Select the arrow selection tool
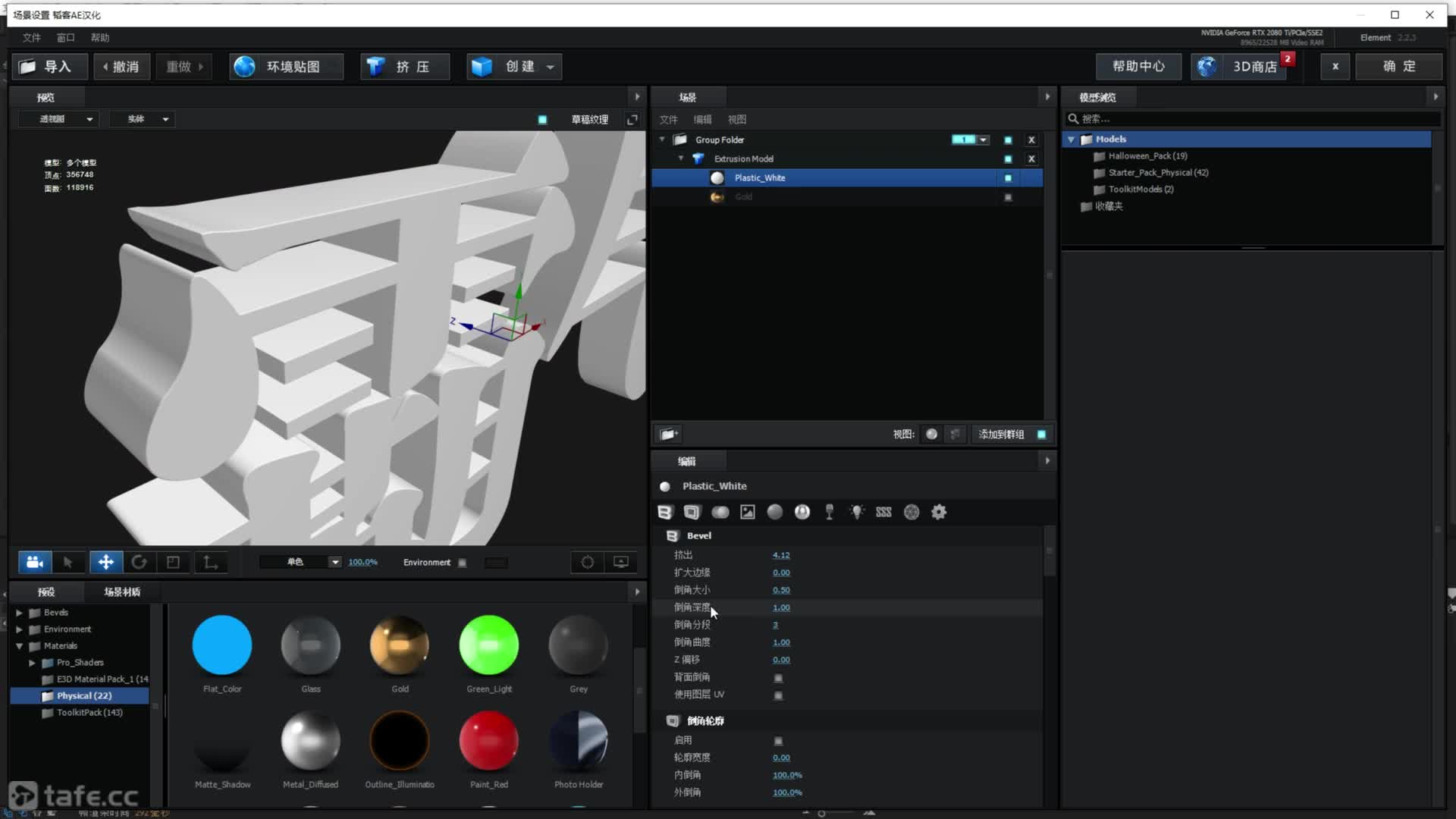This screenshot has height=819, width=1456. pos(68,562)
